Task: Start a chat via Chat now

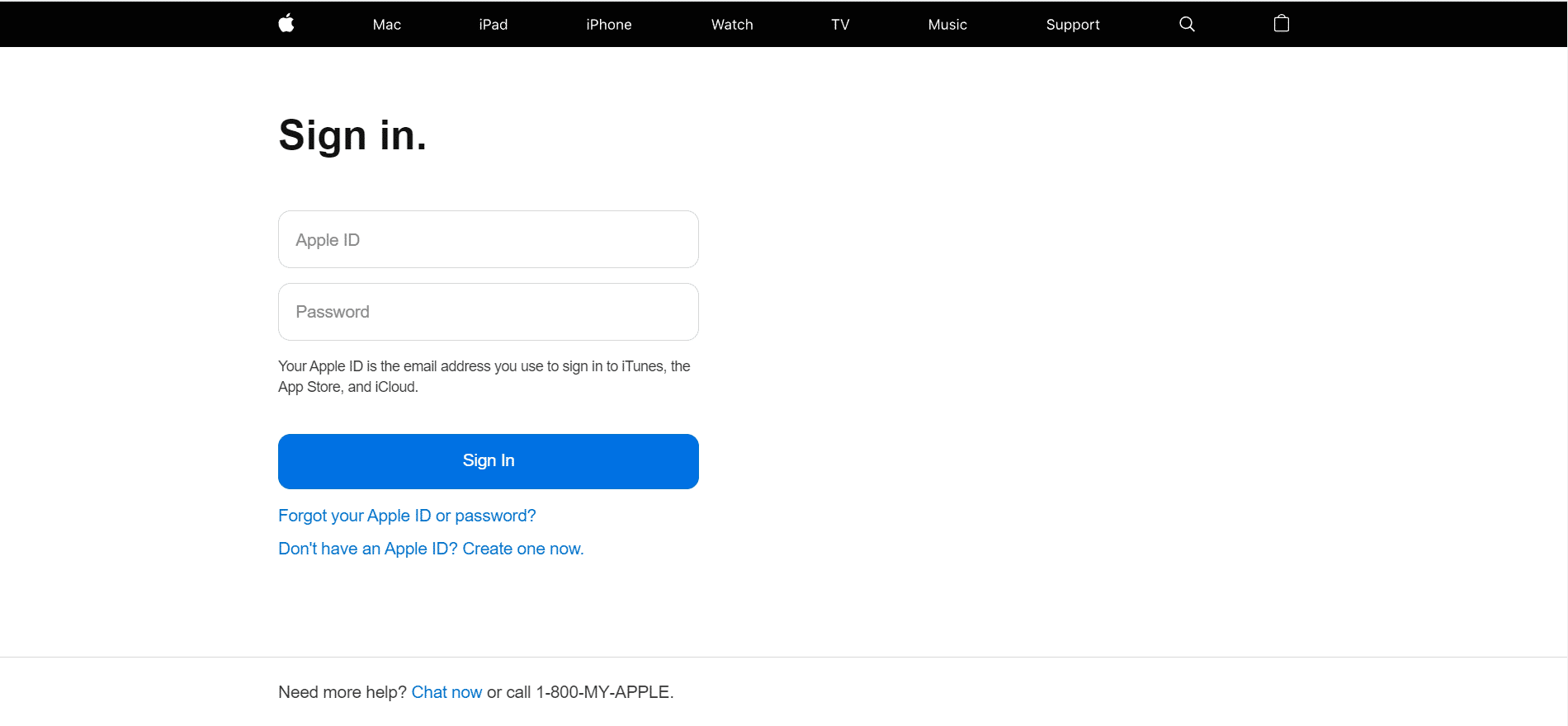Action: click(x=446, y=692)
